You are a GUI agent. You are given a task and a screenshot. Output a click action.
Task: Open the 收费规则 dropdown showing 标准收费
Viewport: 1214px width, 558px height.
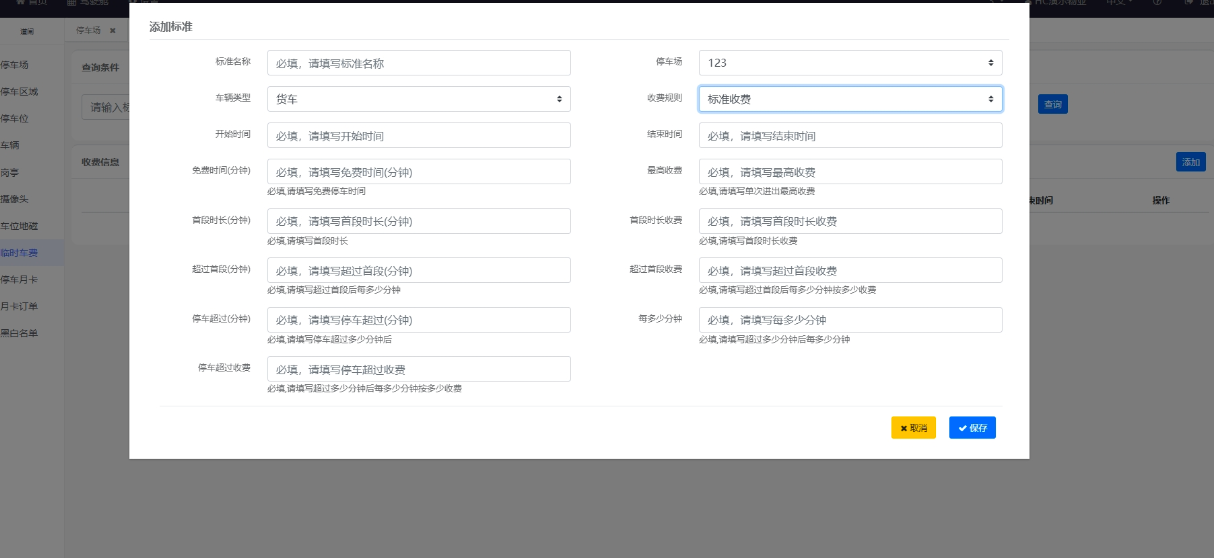click(x=850, y=99)
